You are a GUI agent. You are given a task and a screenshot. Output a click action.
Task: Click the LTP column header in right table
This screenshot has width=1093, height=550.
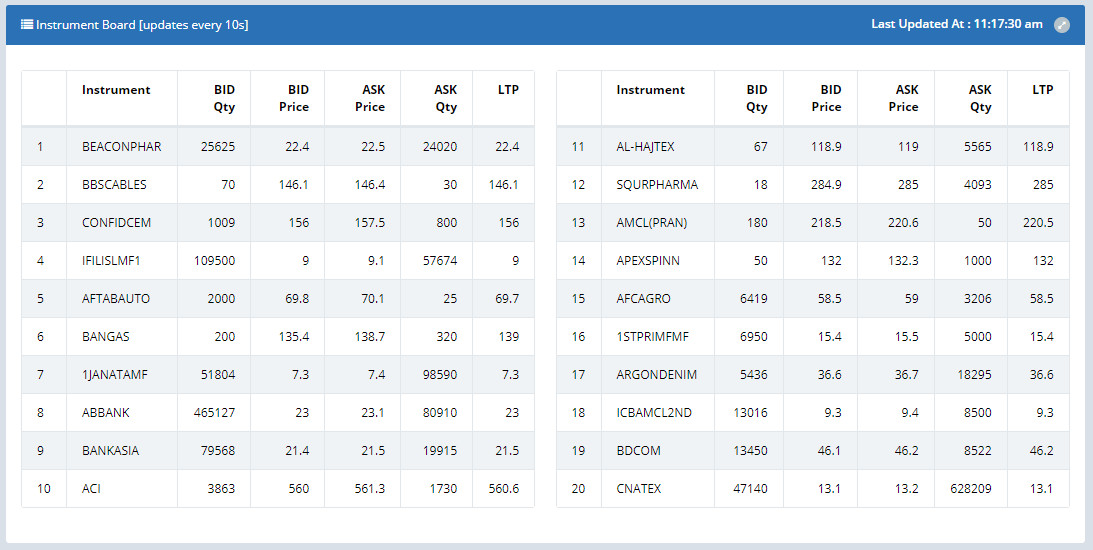[x=1042, y=90]
